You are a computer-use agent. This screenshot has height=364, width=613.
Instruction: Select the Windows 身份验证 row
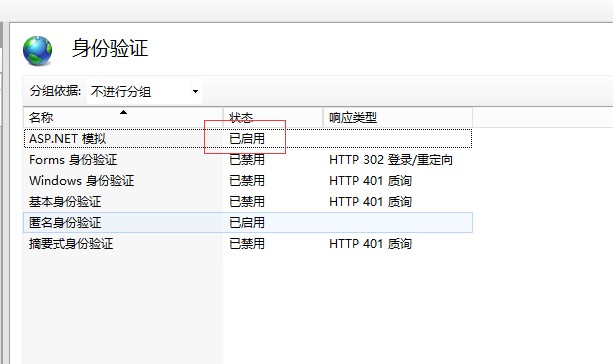[248, 181]
